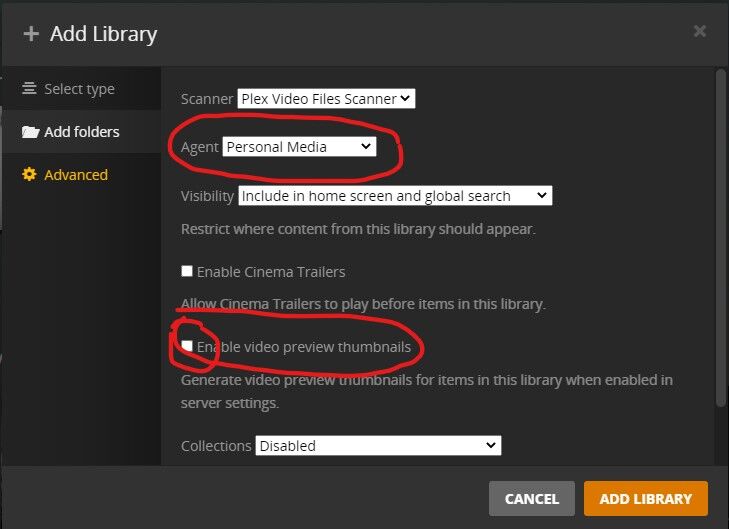729x529 pixels.
Task: Click the 'Visibility' field label
Action: pyautogui.click(x=207, y=196)
